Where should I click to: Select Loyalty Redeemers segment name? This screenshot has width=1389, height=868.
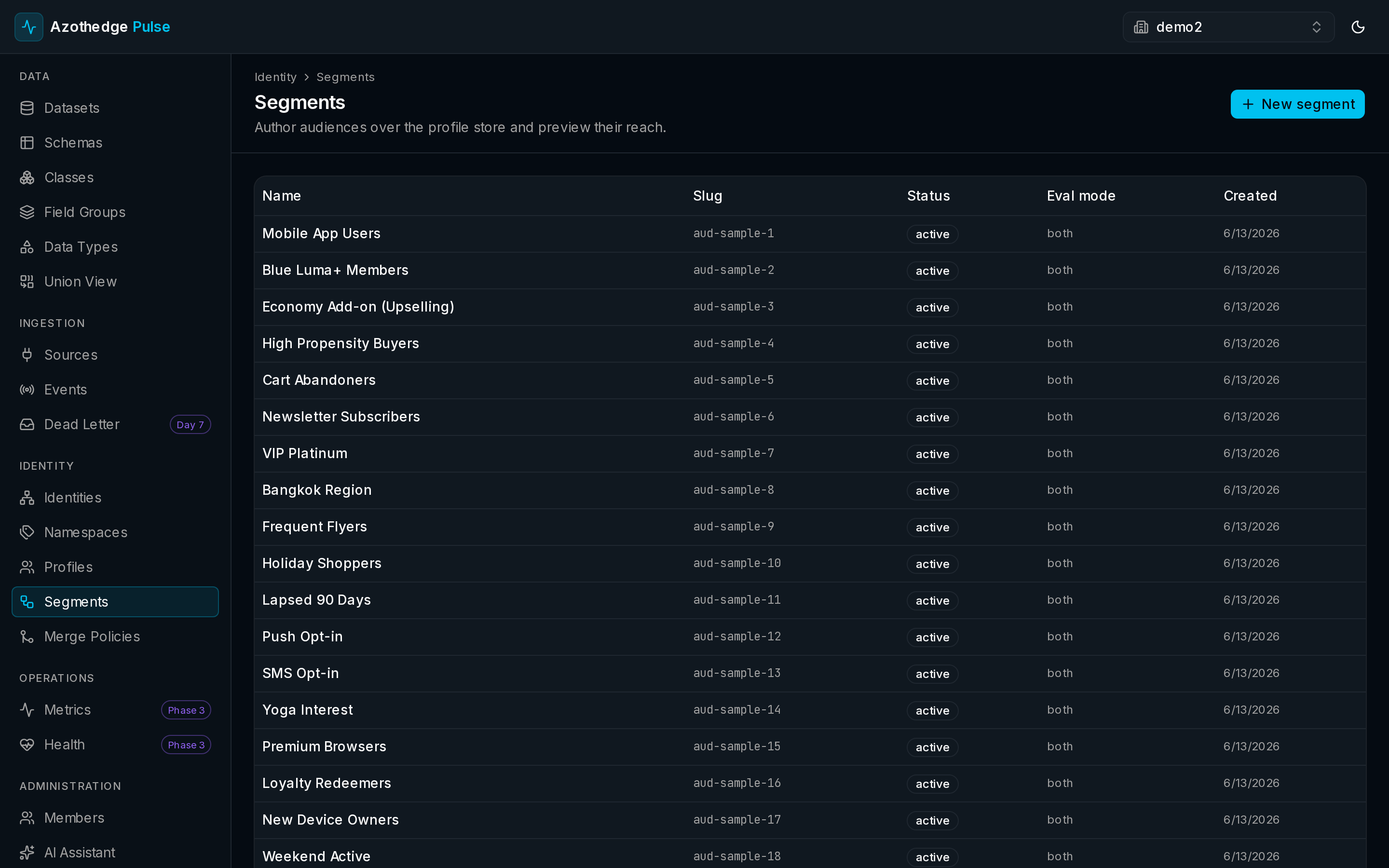[327, 783]
